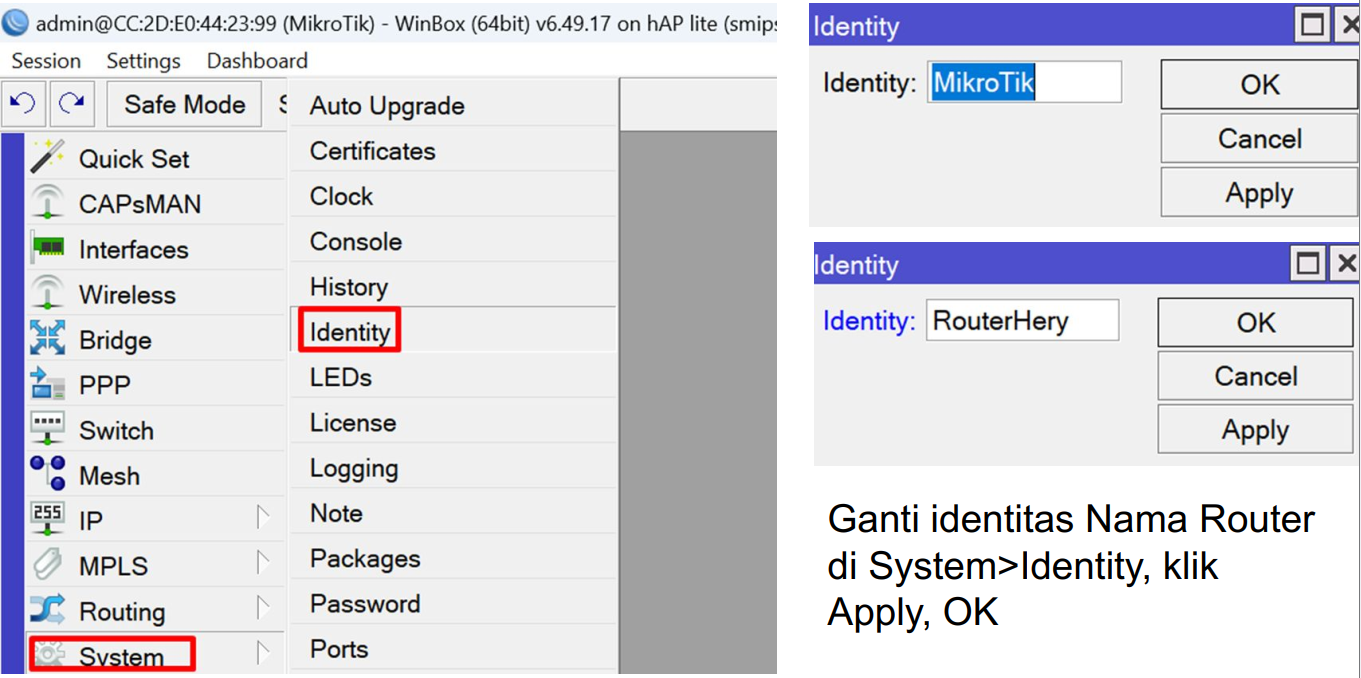This screenshot has height=678, width=1361.
Task: Click OK in MikroTik Identity dialog
Action: coord(1259,84)
